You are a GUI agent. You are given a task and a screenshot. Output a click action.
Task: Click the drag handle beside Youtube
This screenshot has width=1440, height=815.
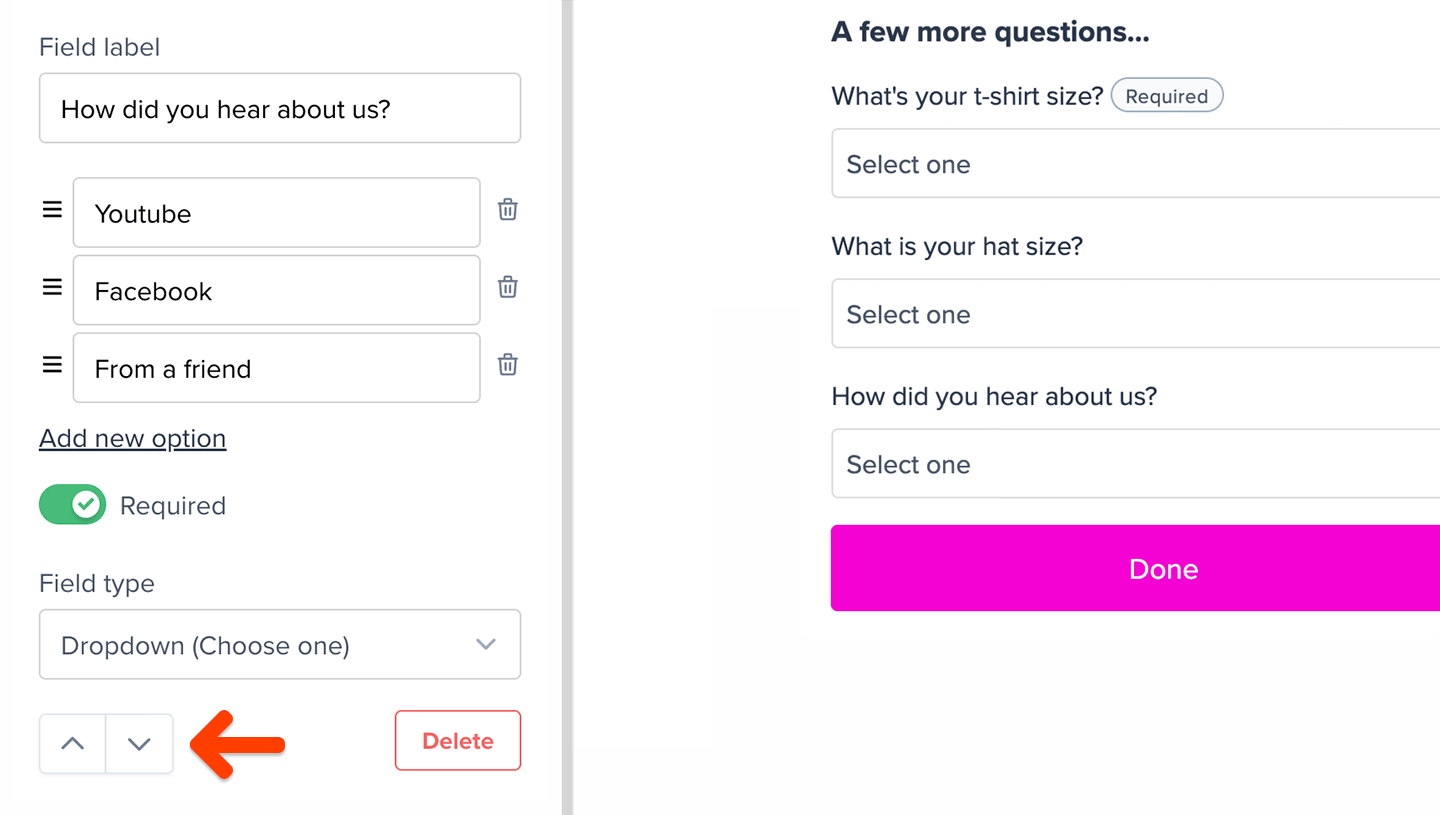[x=51, y=210]
